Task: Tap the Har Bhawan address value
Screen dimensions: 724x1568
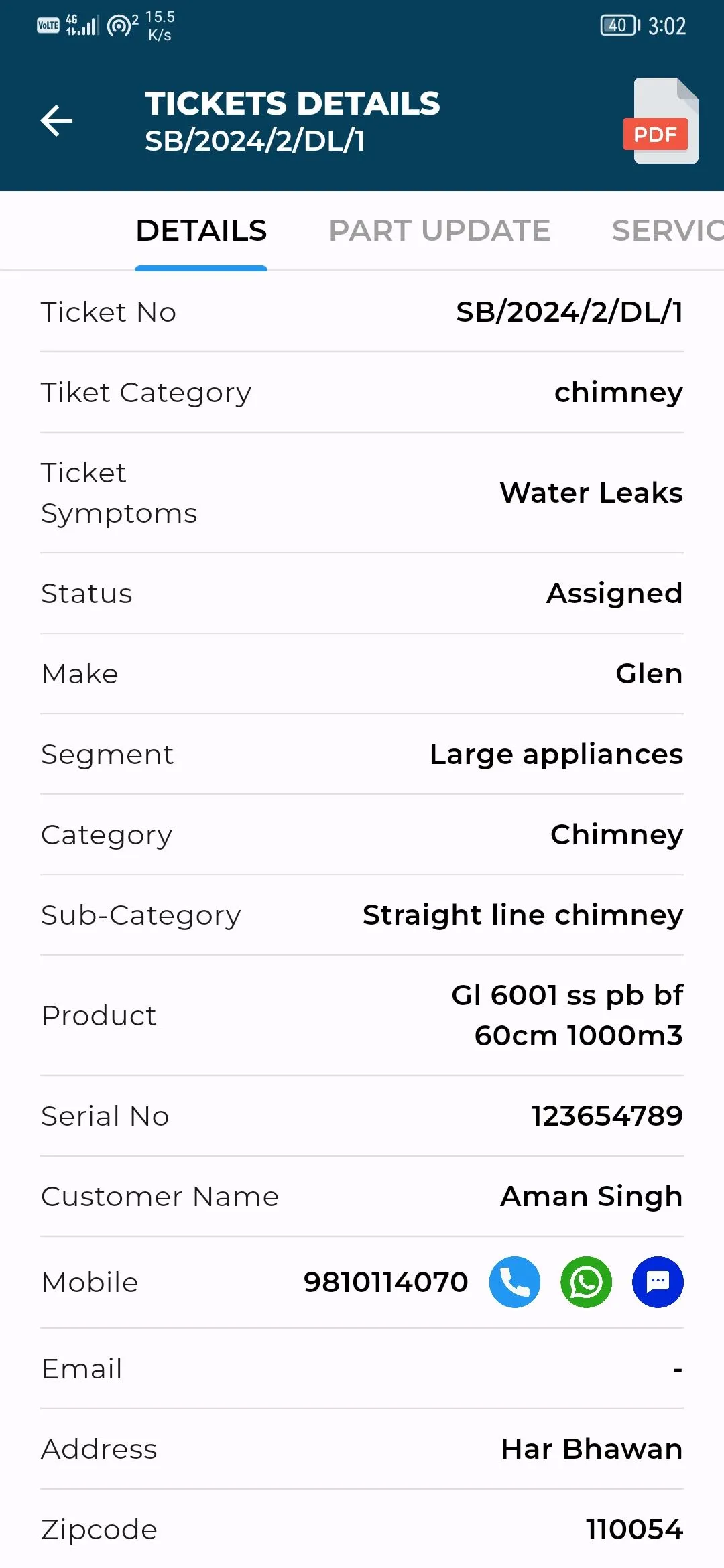Action: point(592,1449)
